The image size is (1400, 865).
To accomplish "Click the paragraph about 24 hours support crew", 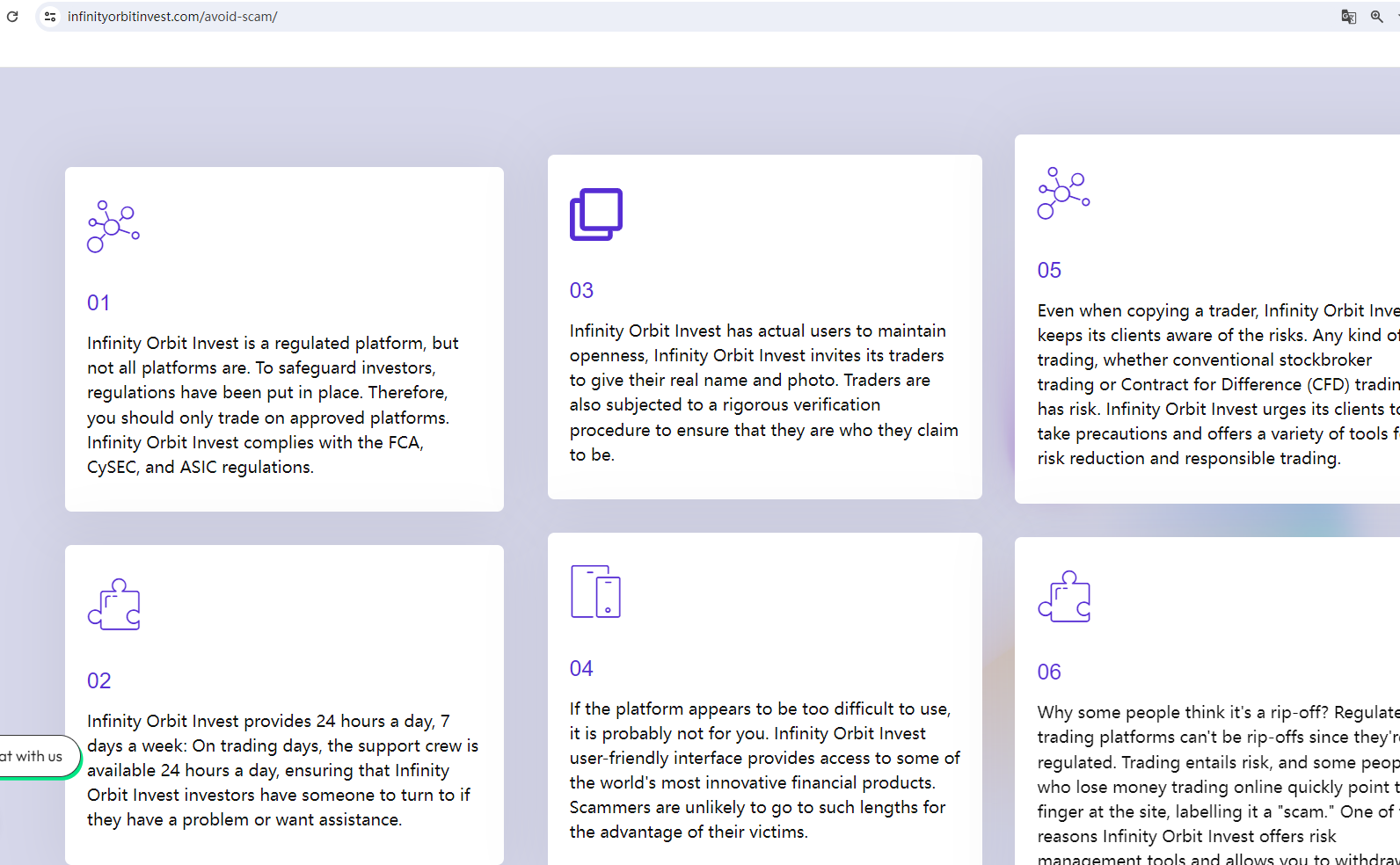I will 282,770.
